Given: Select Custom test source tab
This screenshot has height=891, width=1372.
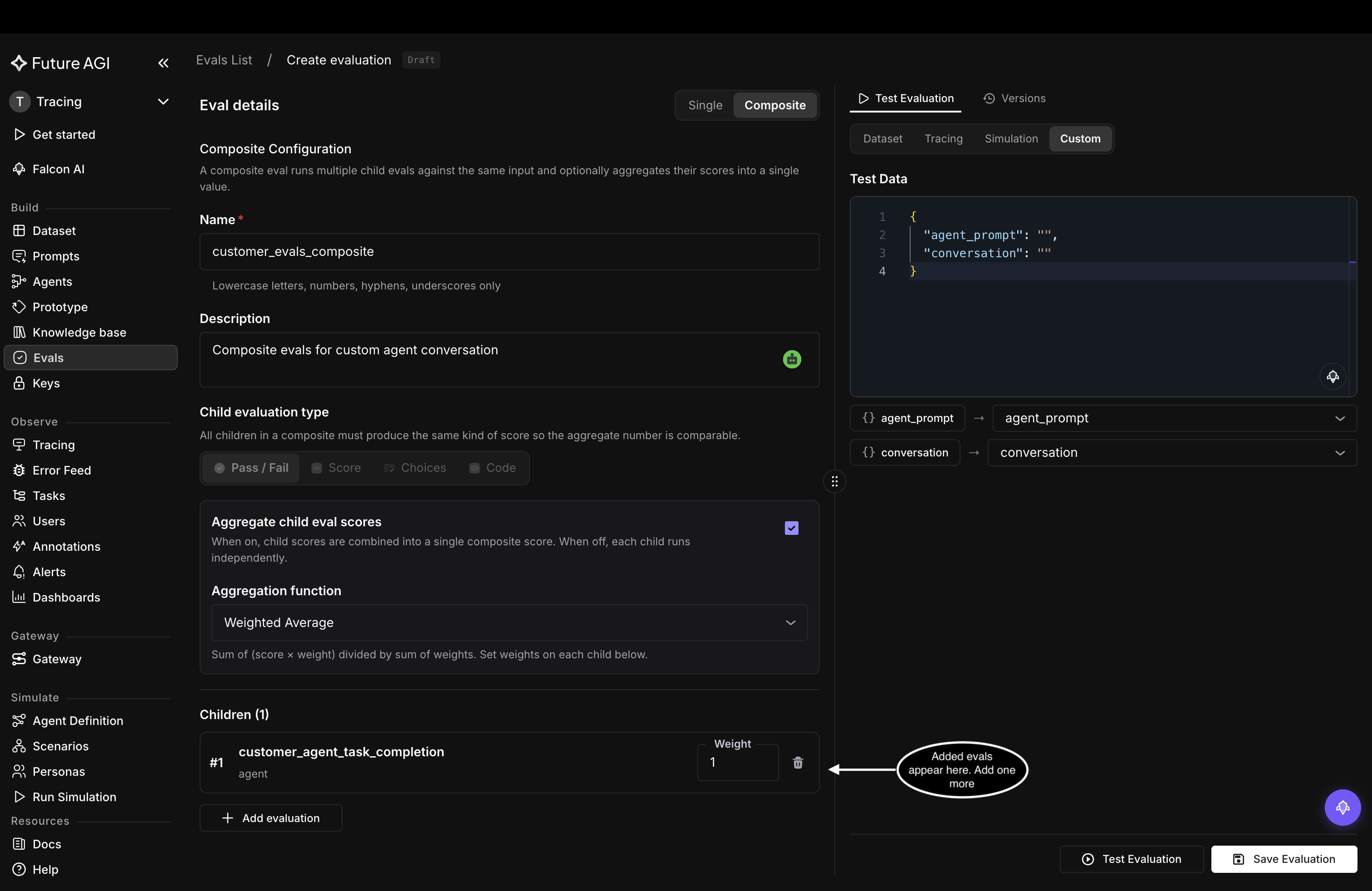Looking at the screenshot, I should click(1080, 138).
